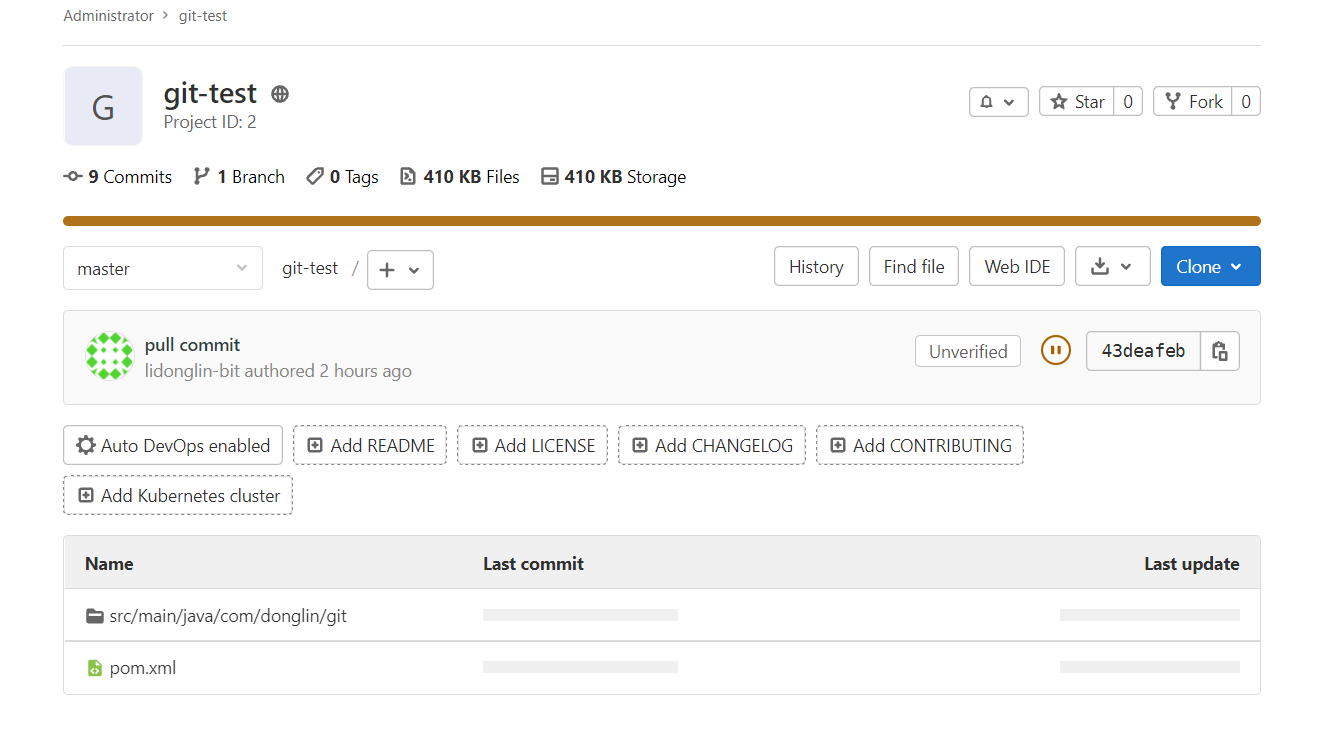Viewport: 1340px width, 740px height.
Task: Open the 410 KB Storage stat
Action: pyautogui.click(x=613, y=177)
